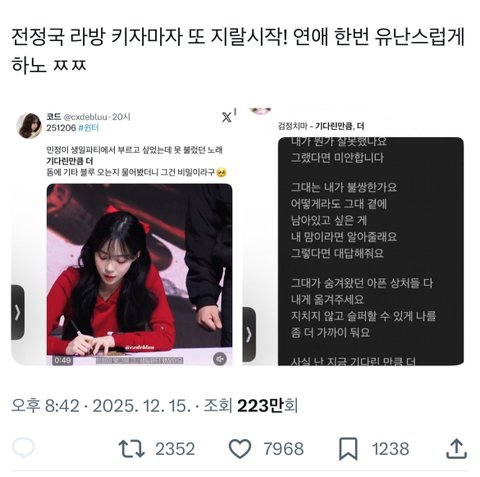
Task: Click the X logo in embedded tweet
Action: [227, 117]
